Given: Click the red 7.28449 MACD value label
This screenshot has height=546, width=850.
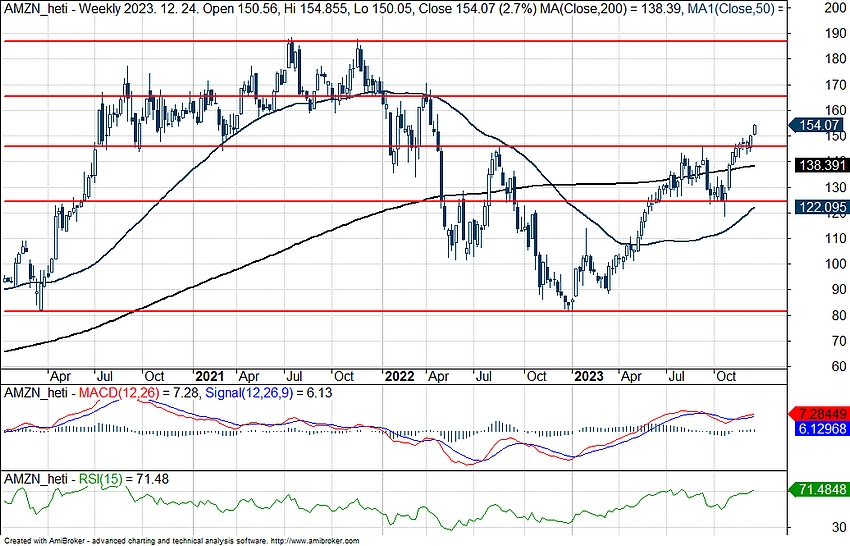Looking at the screenshot, I should click(x=819, y=414).
